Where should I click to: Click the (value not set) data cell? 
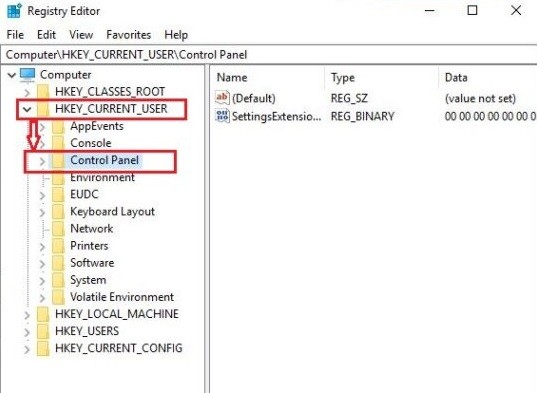point(480,99)
